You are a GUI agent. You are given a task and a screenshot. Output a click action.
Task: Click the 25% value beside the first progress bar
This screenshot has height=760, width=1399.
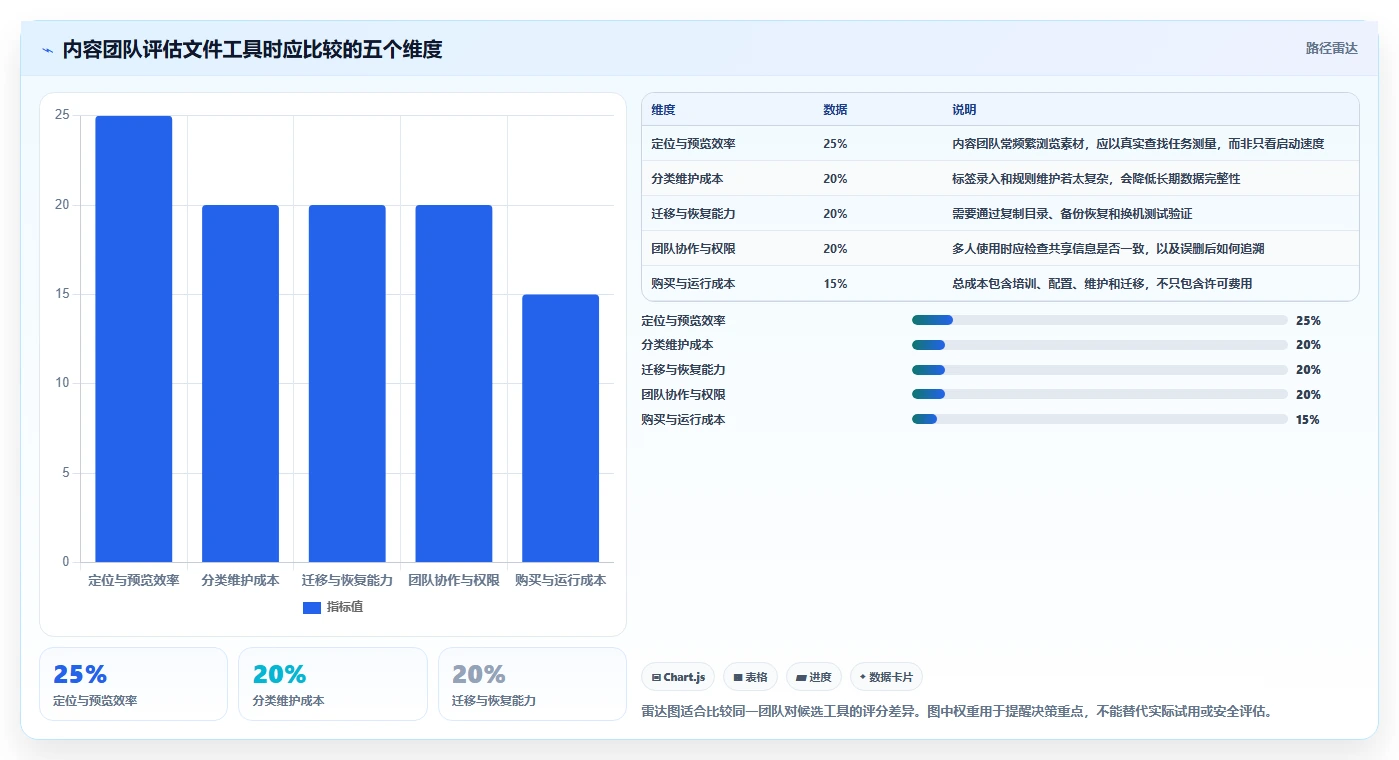tap(1308, 321)
